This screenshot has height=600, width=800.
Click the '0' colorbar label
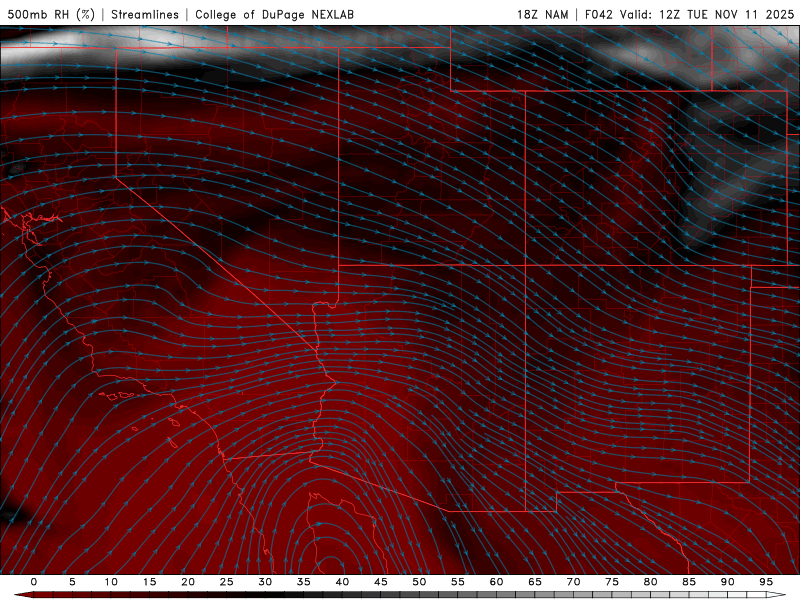coord(34,582)
